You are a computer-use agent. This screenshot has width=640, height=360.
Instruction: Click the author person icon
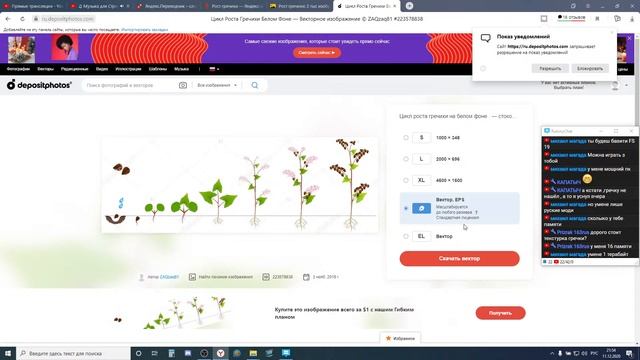[x=141, y=277]
